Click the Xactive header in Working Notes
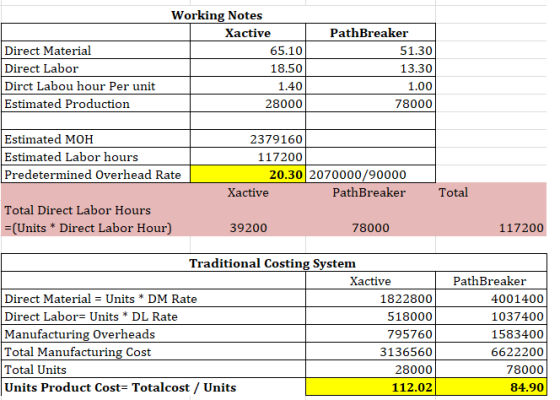This screenshot has width=560, height=400. (248, 33)
